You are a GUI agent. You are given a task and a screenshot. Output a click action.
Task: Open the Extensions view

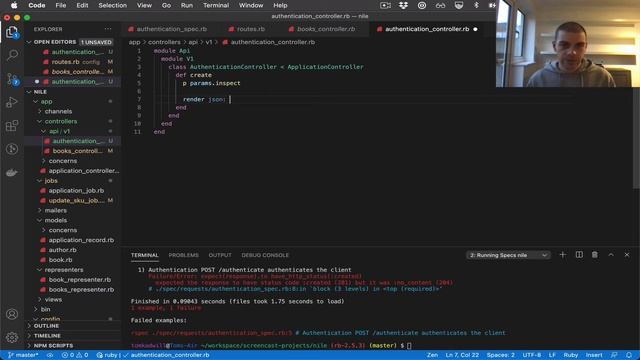pyautogui.click(x=12, y=125)
